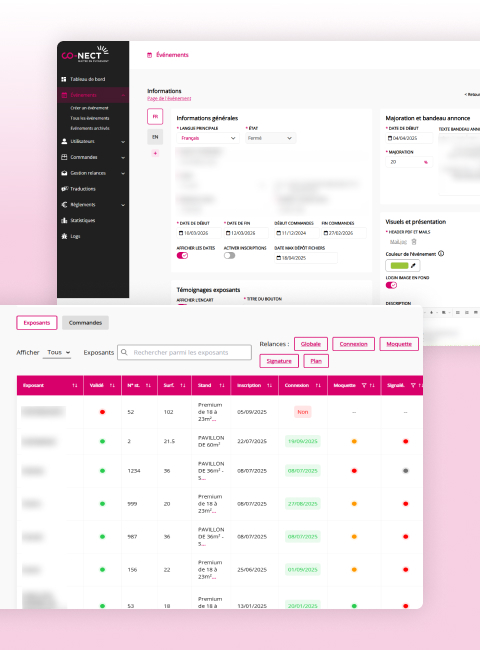Expand the Commandes sidebar menu chevron

pyautogui.click(x=123, y=158)
